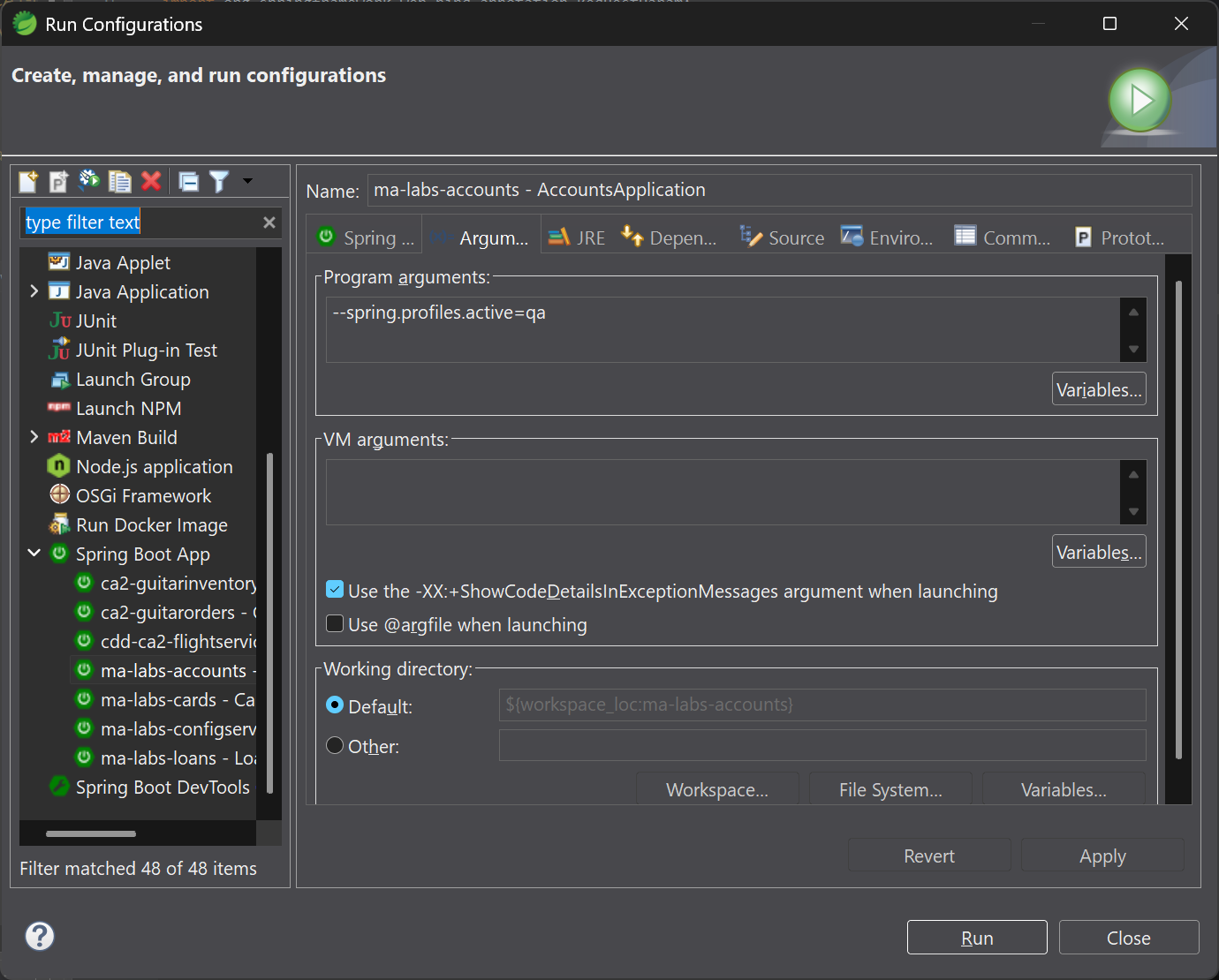Viewport: 1219px width, 980px height.
Task: Click into the type filter text box
Action: (141, 222)
